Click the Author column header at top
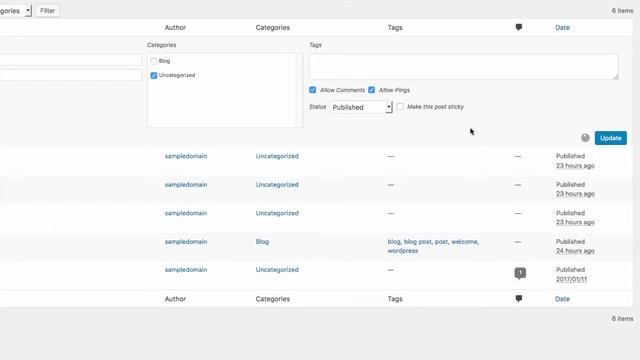This screenshot has width=640, height=360. (175, 27)
